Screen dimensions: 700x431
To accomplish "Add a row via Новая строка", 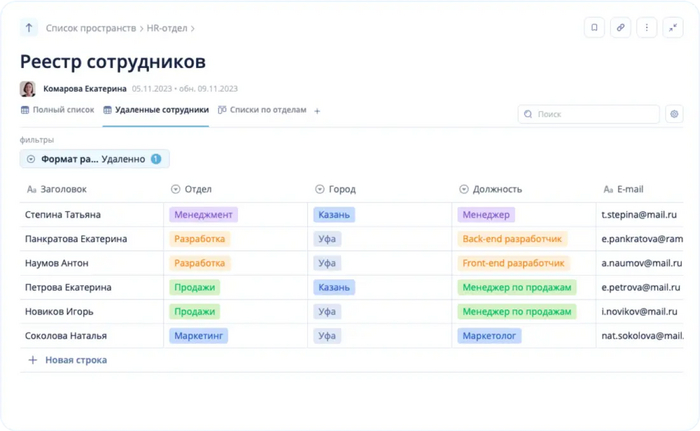I will coord(68,360).
